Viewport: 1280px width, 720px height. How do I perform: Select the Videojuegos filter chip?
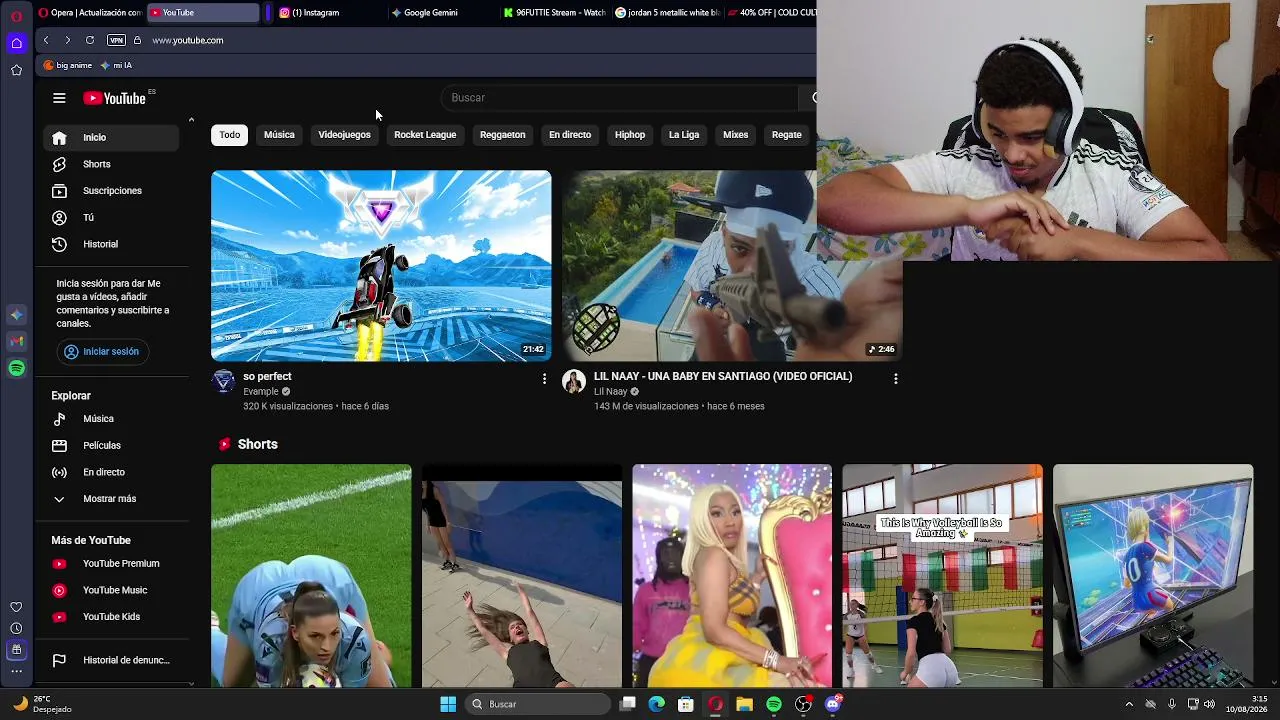(344, 135)
